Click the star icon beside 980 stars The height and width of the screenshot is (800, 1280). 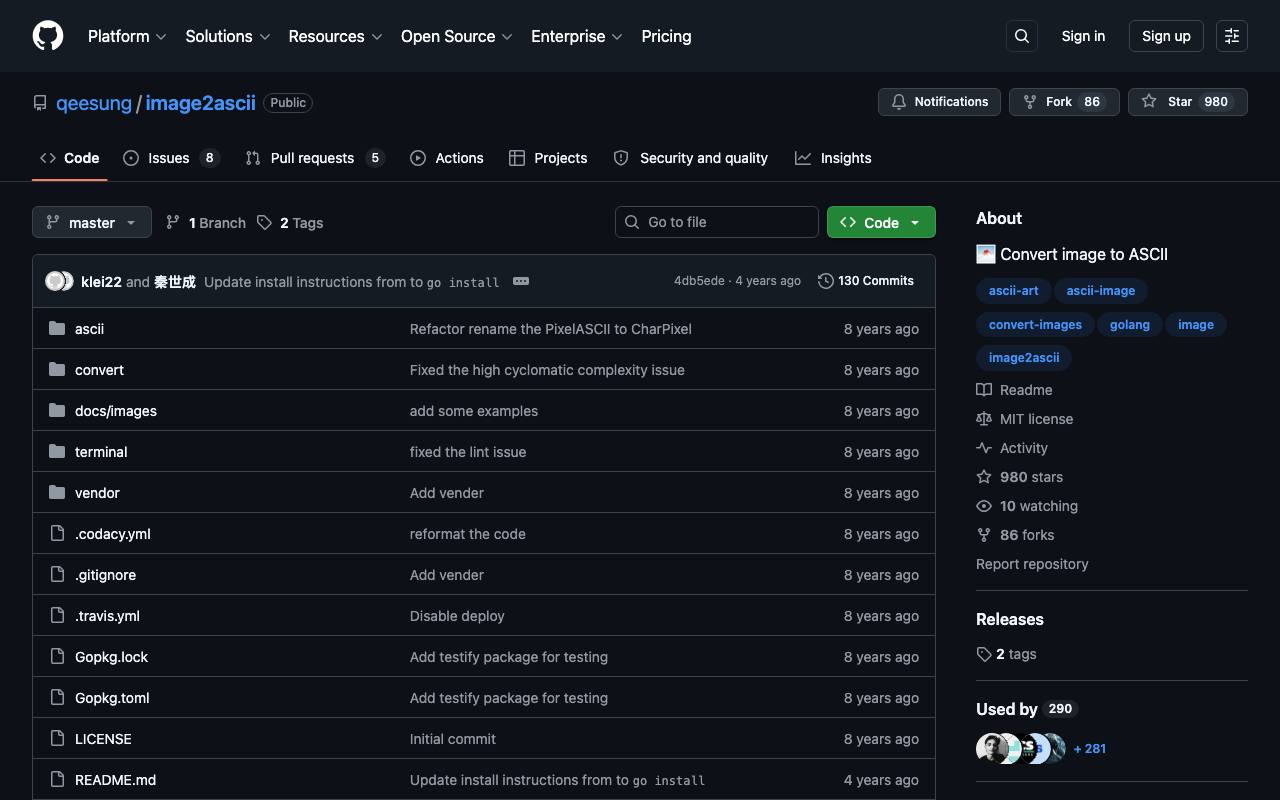[984, 477]
